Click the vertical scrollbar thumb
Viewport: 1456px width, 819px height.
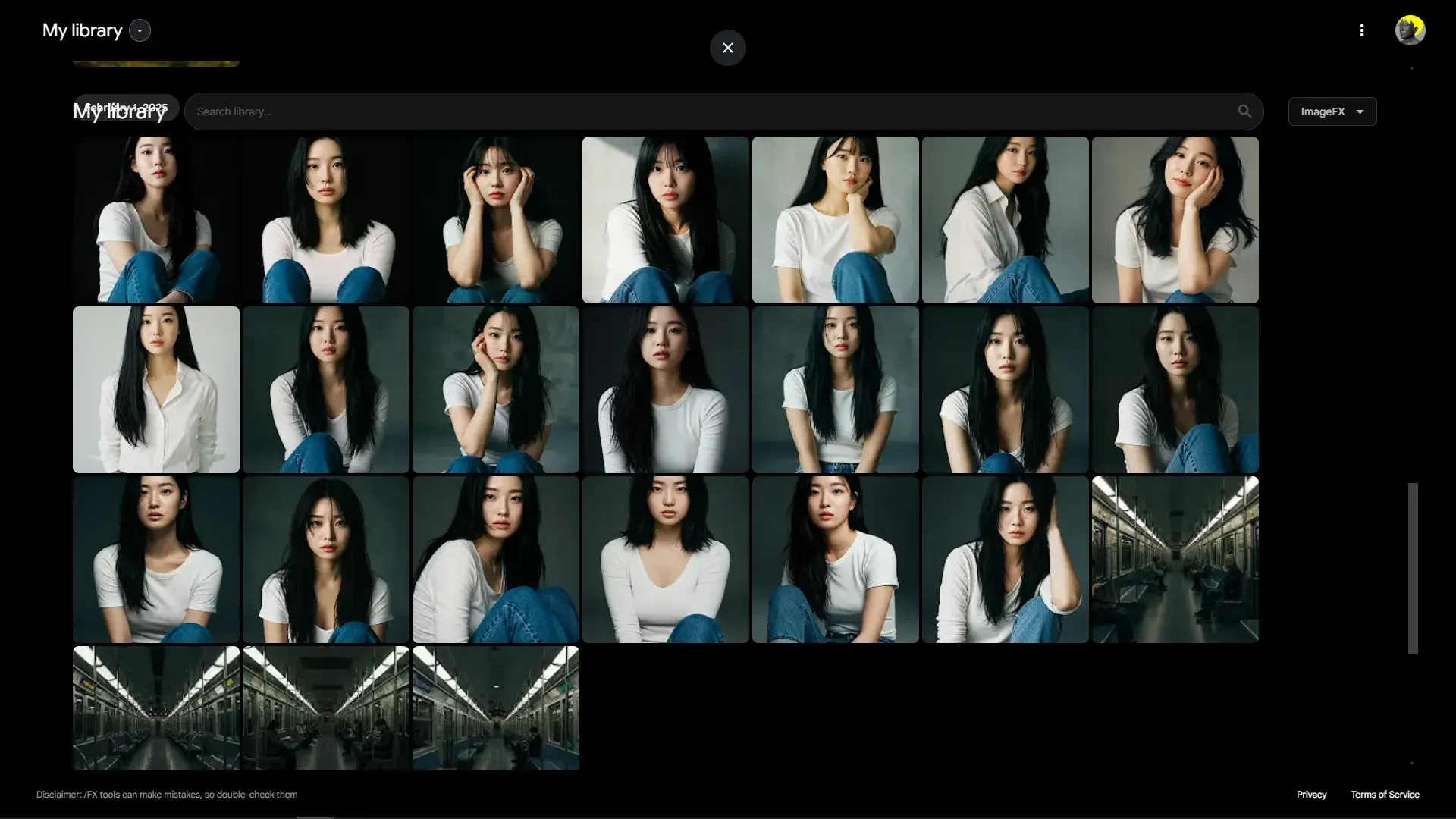[1413, 569]
